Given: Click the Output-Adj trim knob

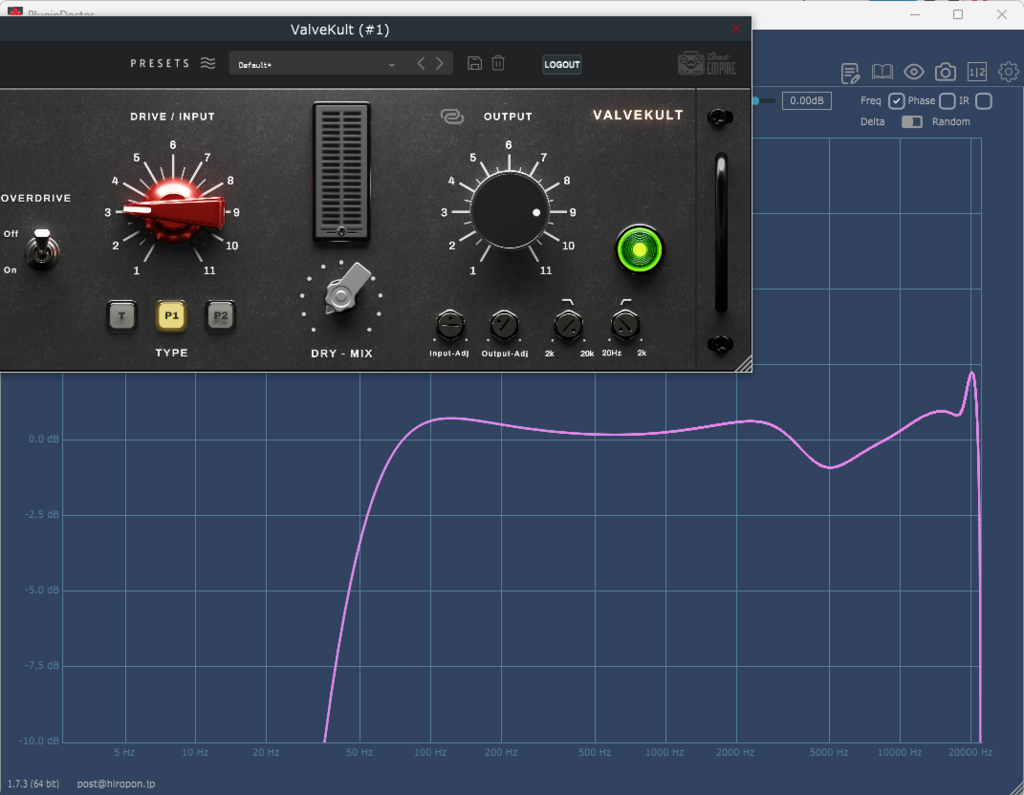Looking at the screenshot, I should [x=504, y=325].
